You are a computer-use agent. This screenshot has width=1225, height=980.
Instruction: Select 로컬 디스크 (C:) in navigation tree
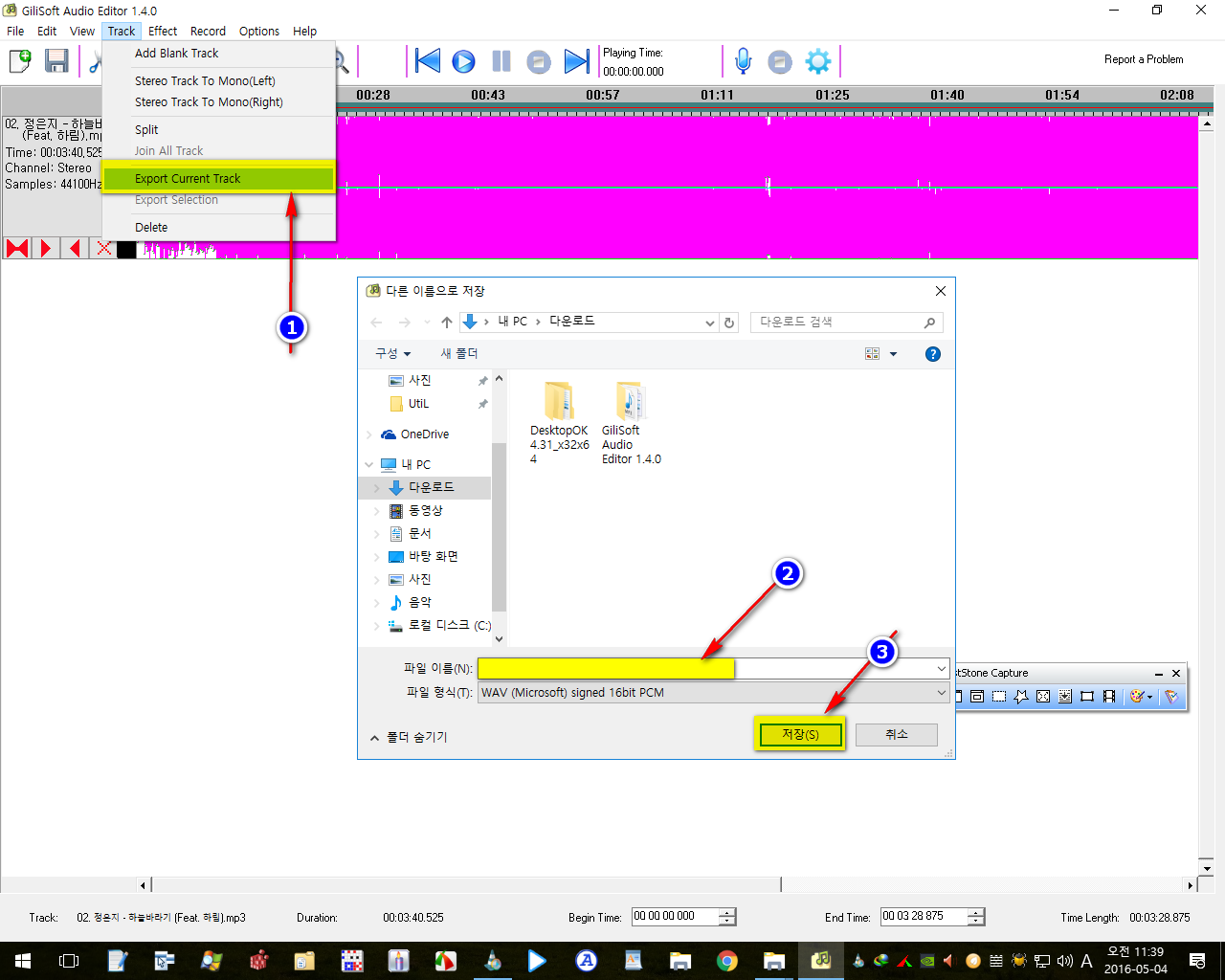coord(440,625)
